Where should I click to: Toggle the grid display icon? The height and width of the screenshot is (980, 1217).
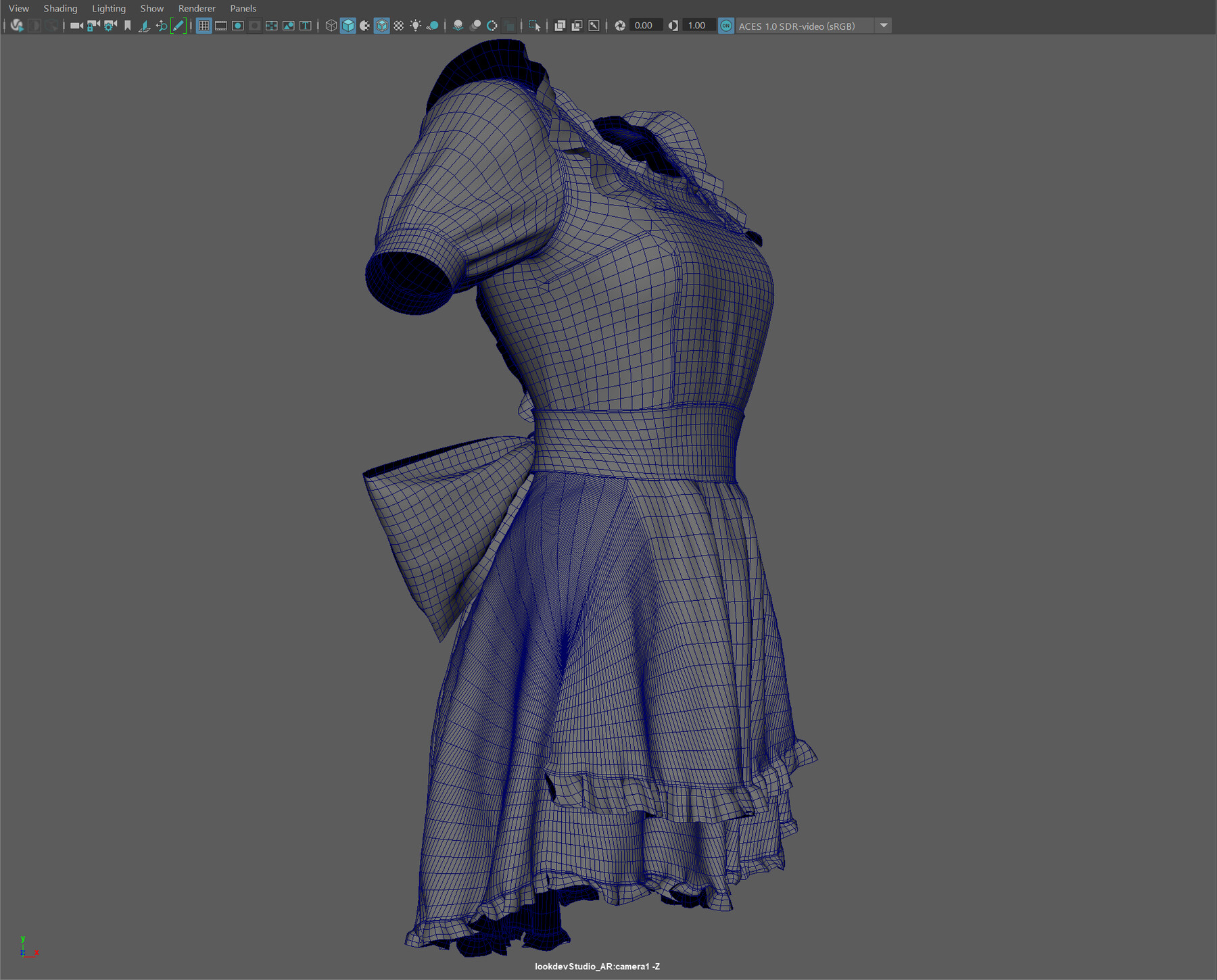(204, 26)
